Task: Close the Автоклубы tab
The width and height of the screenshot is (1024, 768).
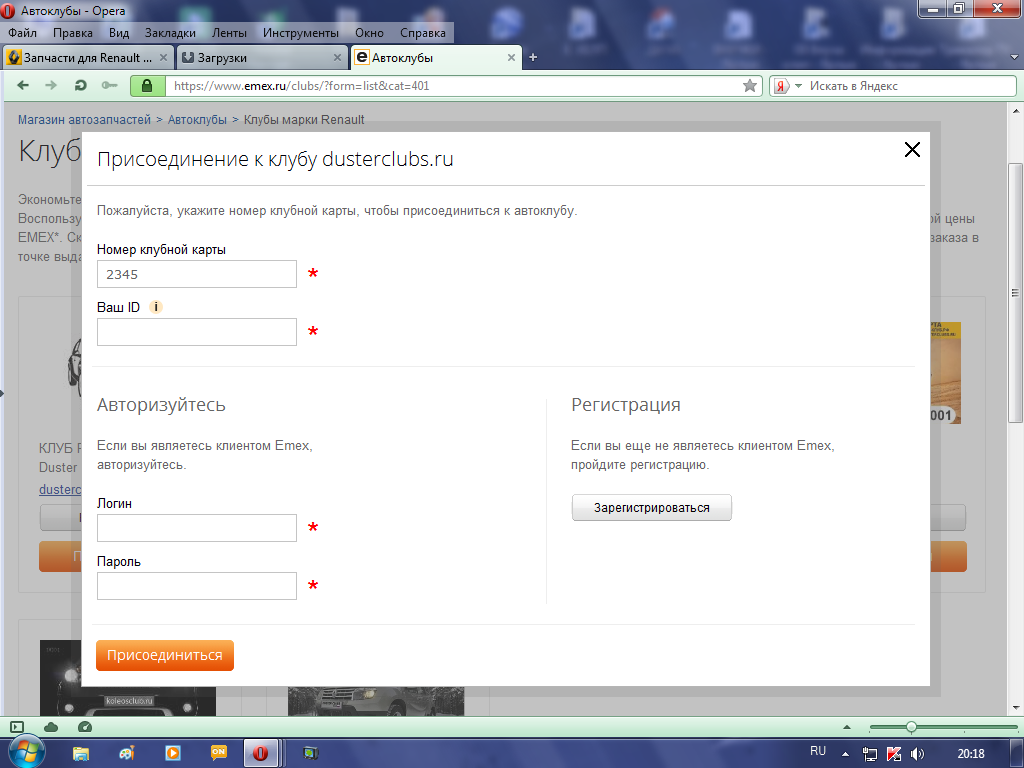Action: coord(511,57)
